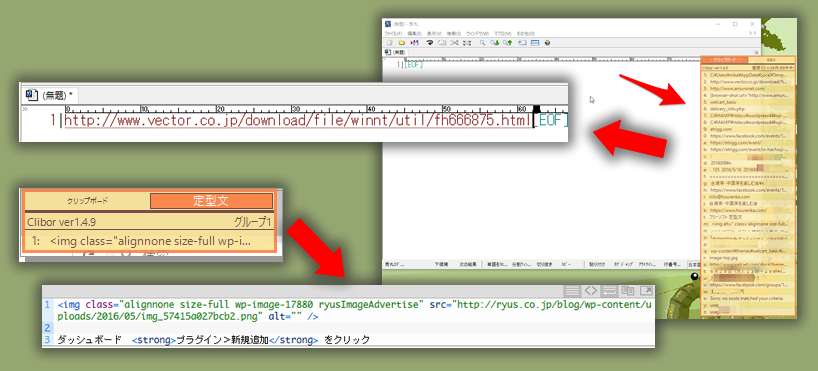Click the vector.co.jp URL in the editor
Image resolution: width=818 pixels, height=371 pixels.
pyautogui.click(x=297, y=121)
